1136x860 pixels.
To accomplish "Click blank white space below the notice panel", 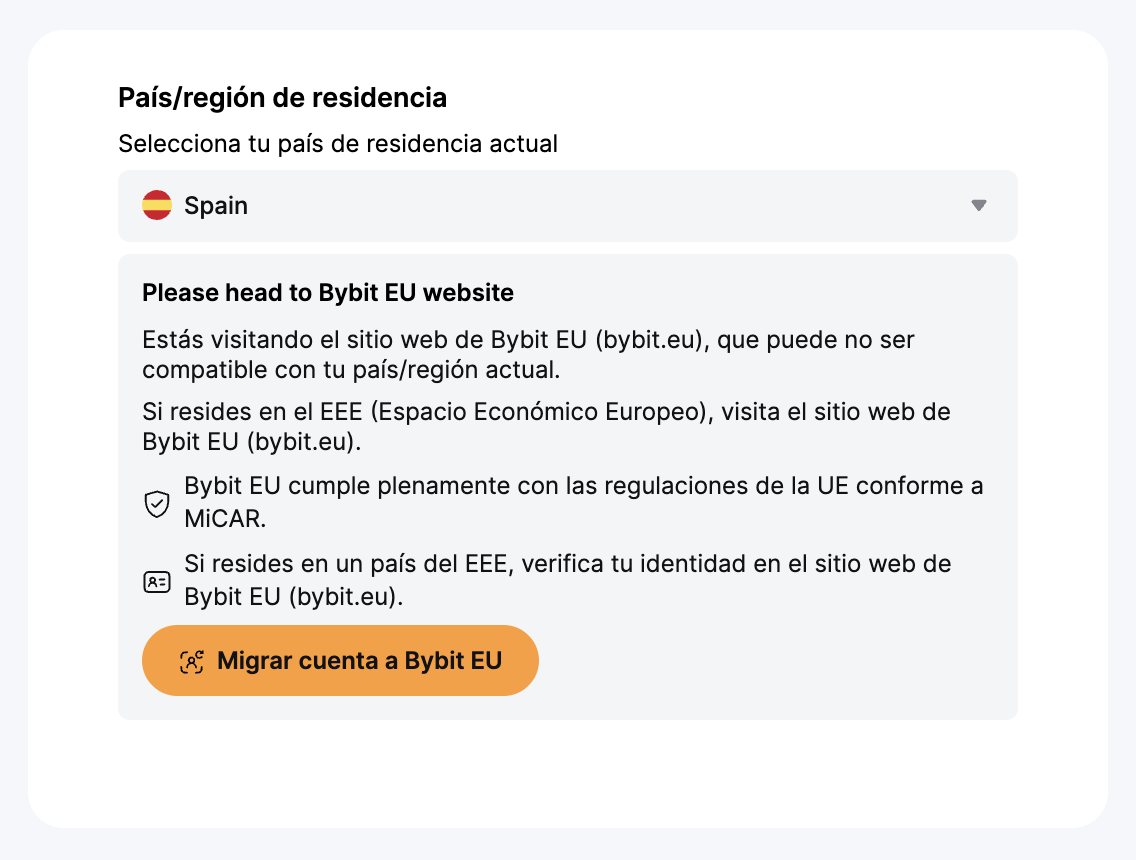I will coord(567,772).
